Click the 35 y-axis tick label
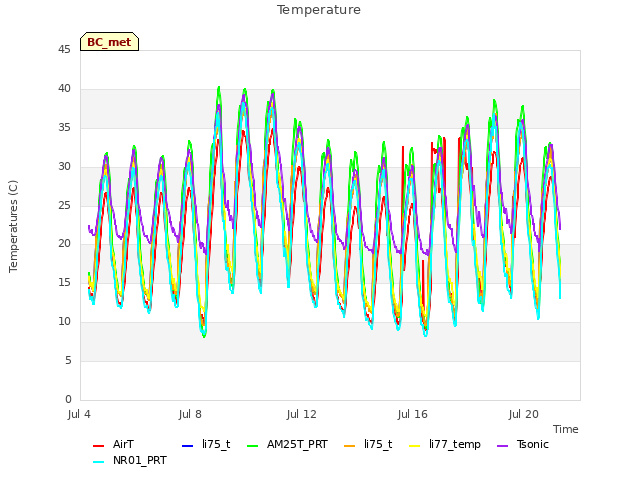The height and width of the screenshot is (480, 640). 64,128
